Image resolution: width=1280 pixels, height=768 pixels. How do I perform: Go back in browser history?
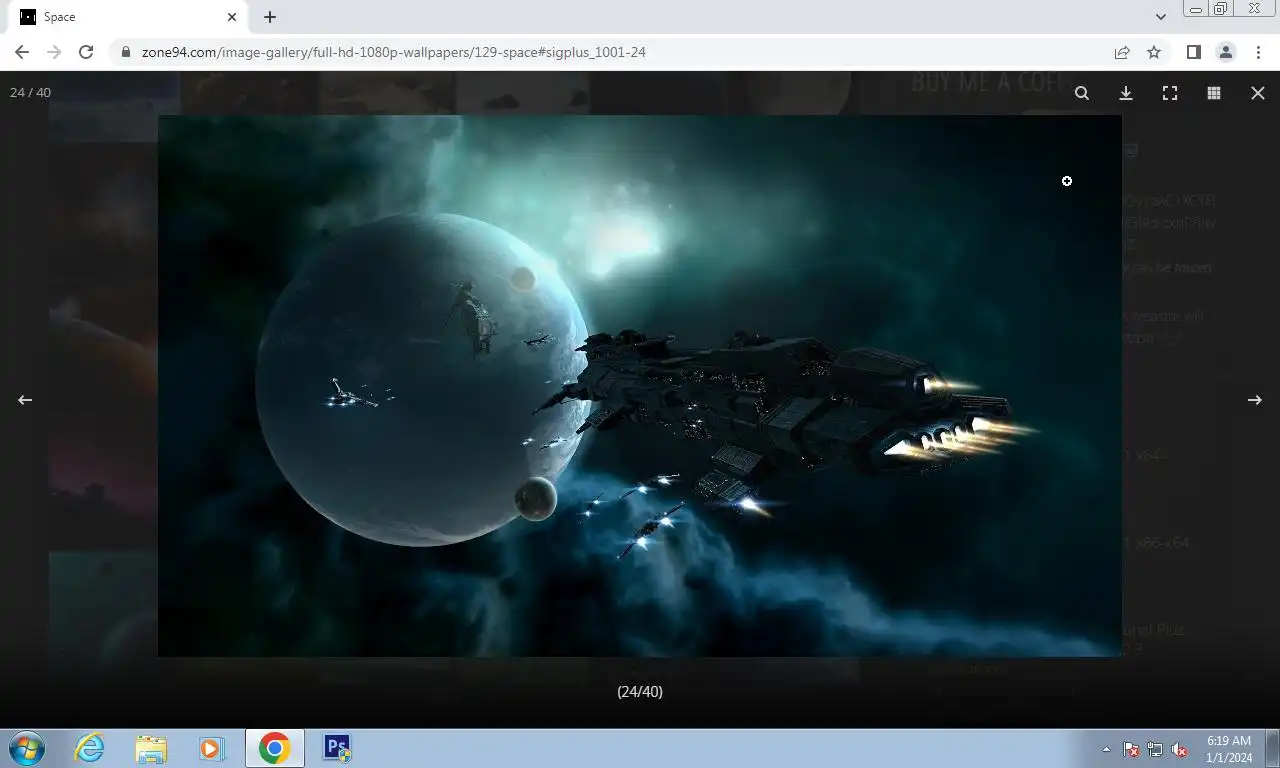point(22,52)
